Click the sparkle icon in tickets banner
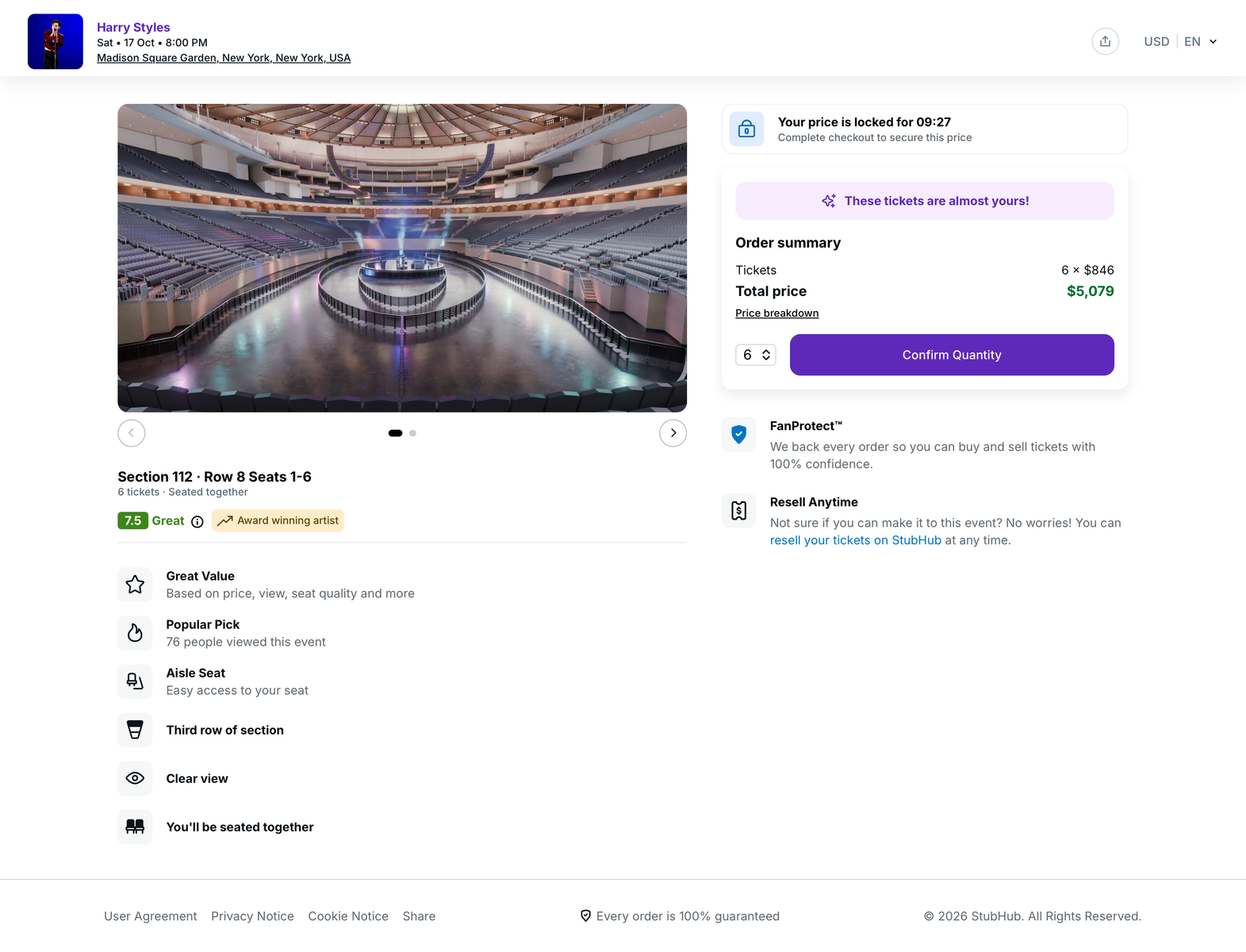Image resolution: width=1246 pixels, height=952 pixels. 829,201
